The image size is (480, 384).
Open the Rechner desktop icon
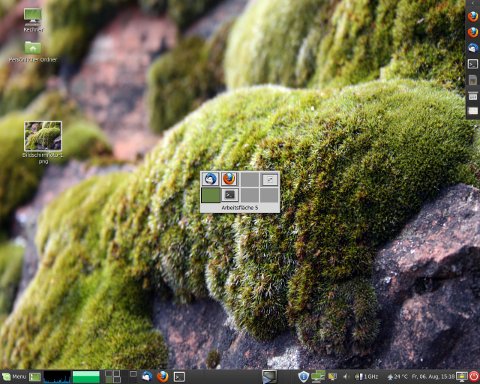tap(33, 20)
